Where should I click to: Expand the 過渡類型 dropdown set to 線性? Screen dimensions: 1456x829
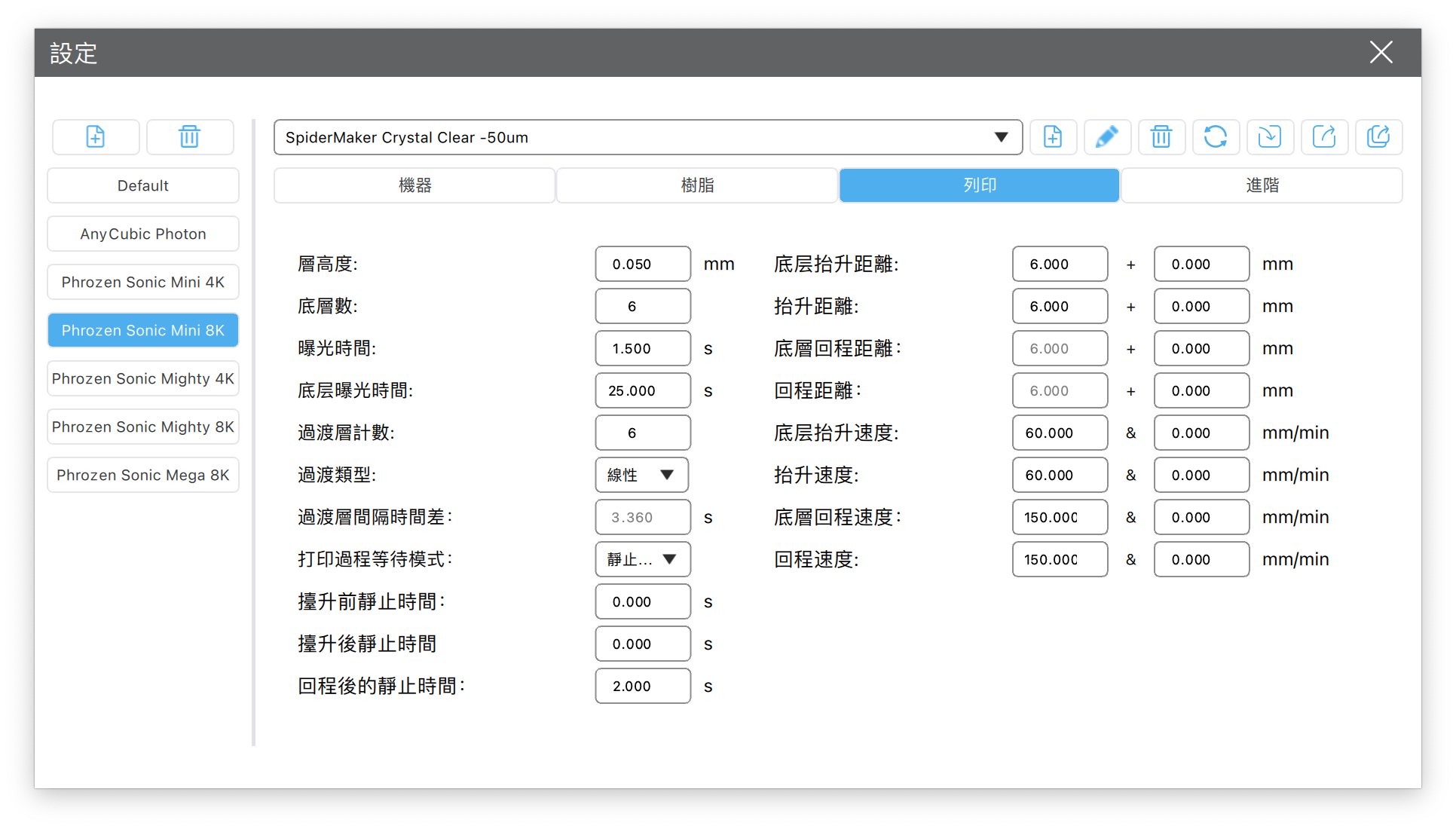click(x=641, y=475)
